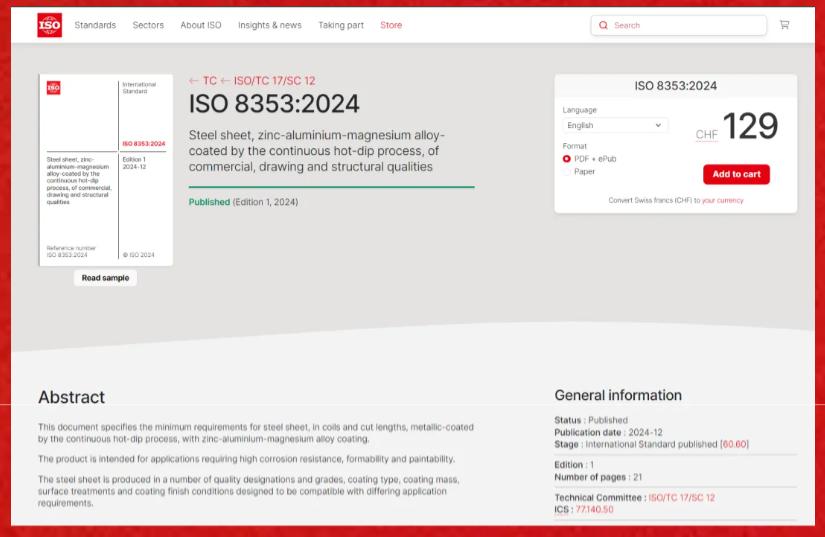Open the Taking part menu
This screenshot has width=825, height=537.
click(x=341, y=25)
